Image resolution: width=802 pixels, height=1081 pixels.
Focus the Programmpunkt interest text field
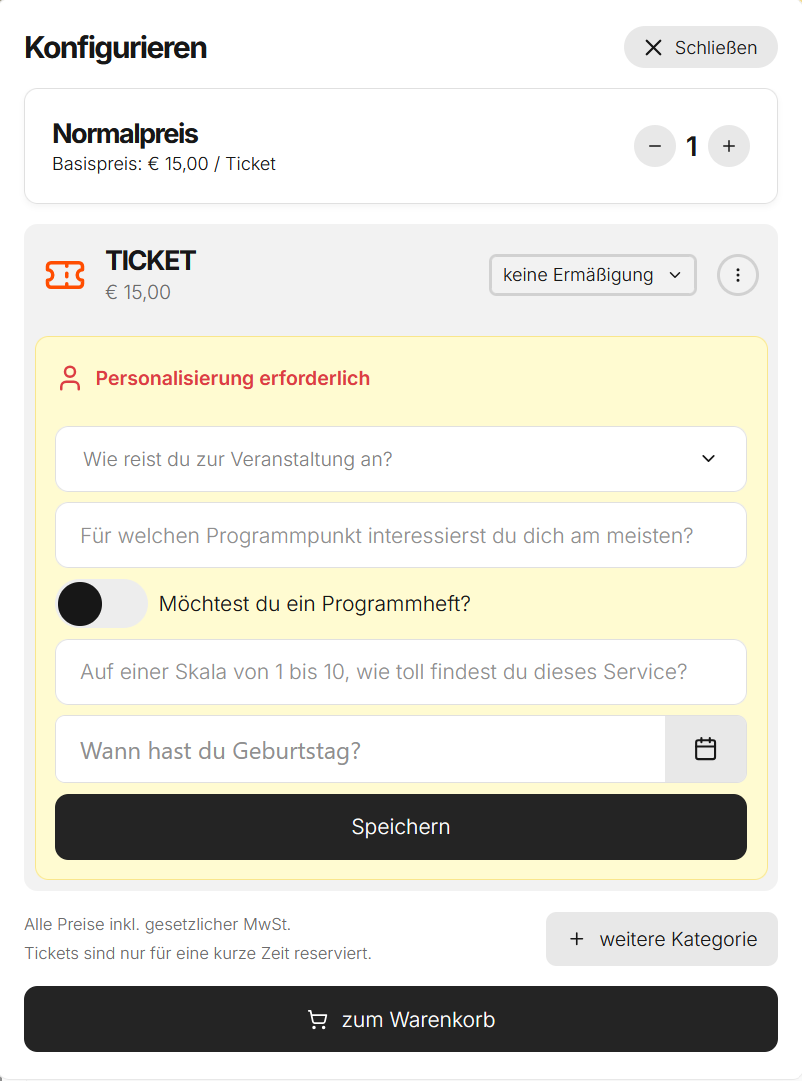coord(400,535)
